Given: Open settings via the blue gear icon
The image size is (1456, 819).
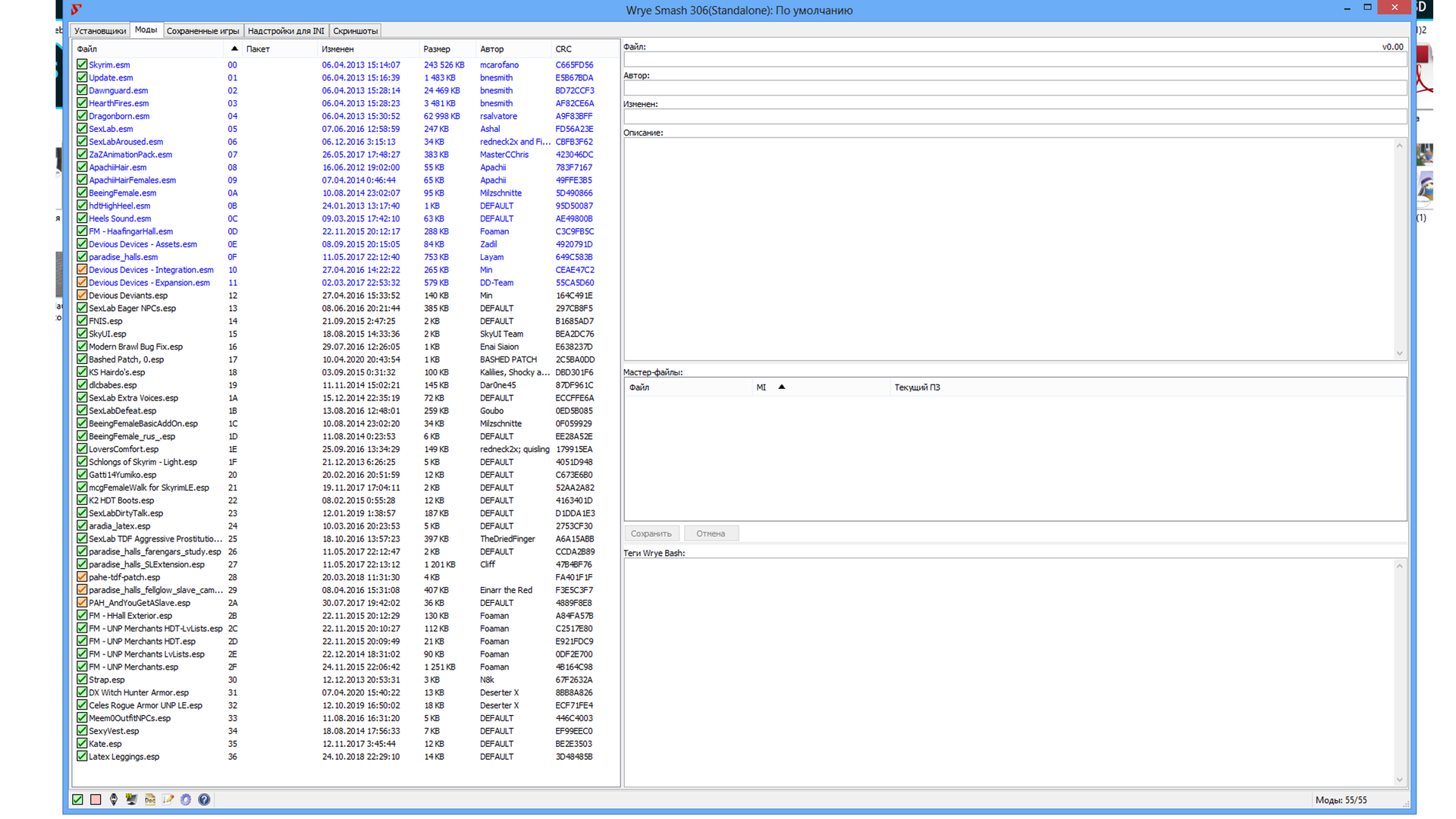Looking at the screenshot, I should (186, 799).
